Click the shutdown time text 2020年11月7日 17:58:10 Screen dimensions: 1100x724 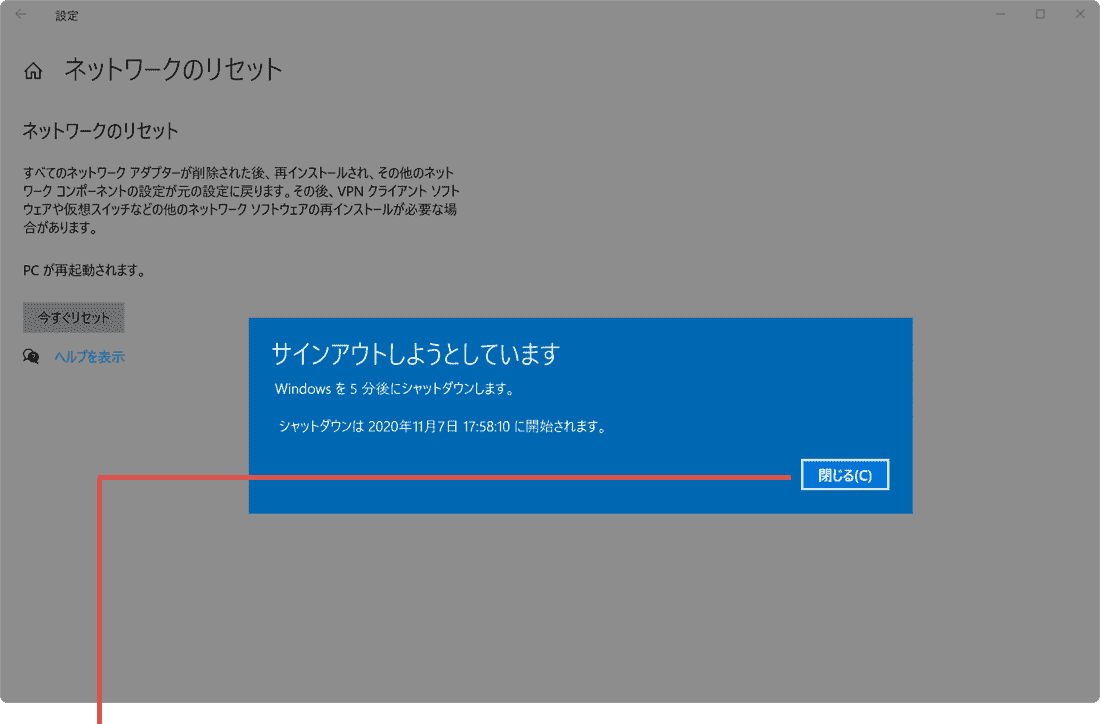click(439, 427)
